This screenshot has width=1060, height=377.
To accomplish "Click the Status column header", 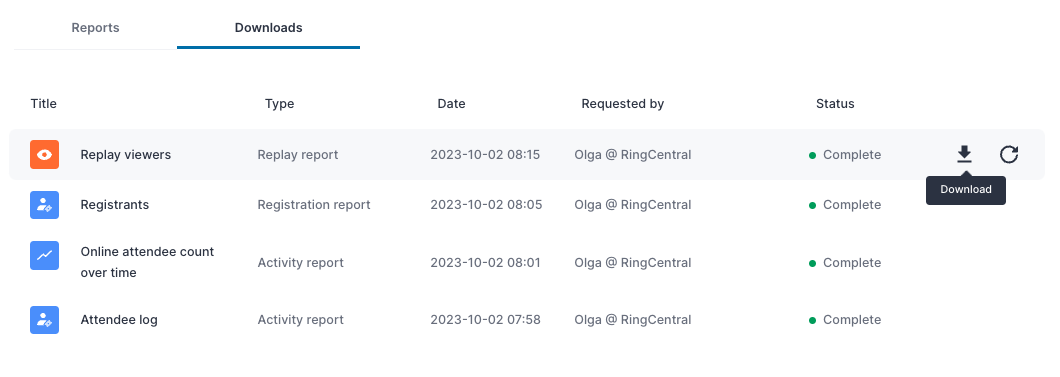I will click(835, 104).
